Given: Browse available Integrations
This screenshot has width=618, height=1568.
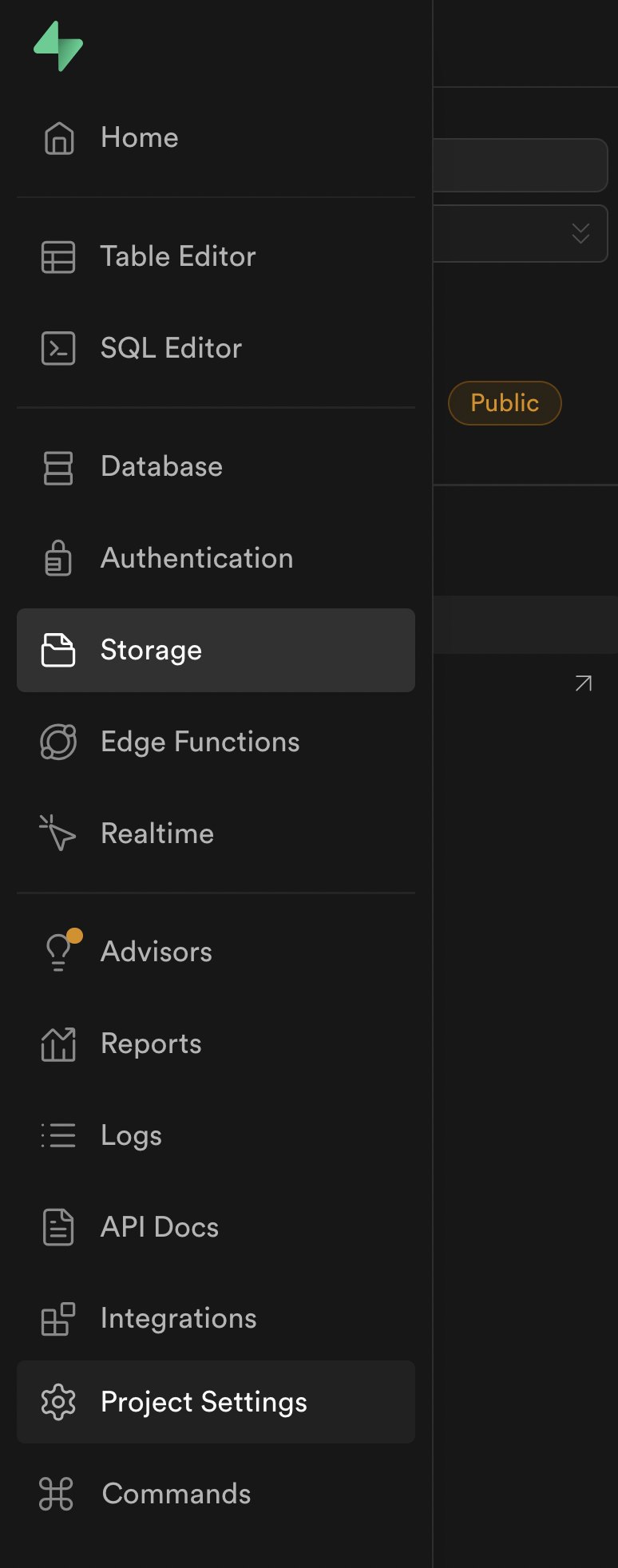Looking at the screenshot, I should [178, 1317].
